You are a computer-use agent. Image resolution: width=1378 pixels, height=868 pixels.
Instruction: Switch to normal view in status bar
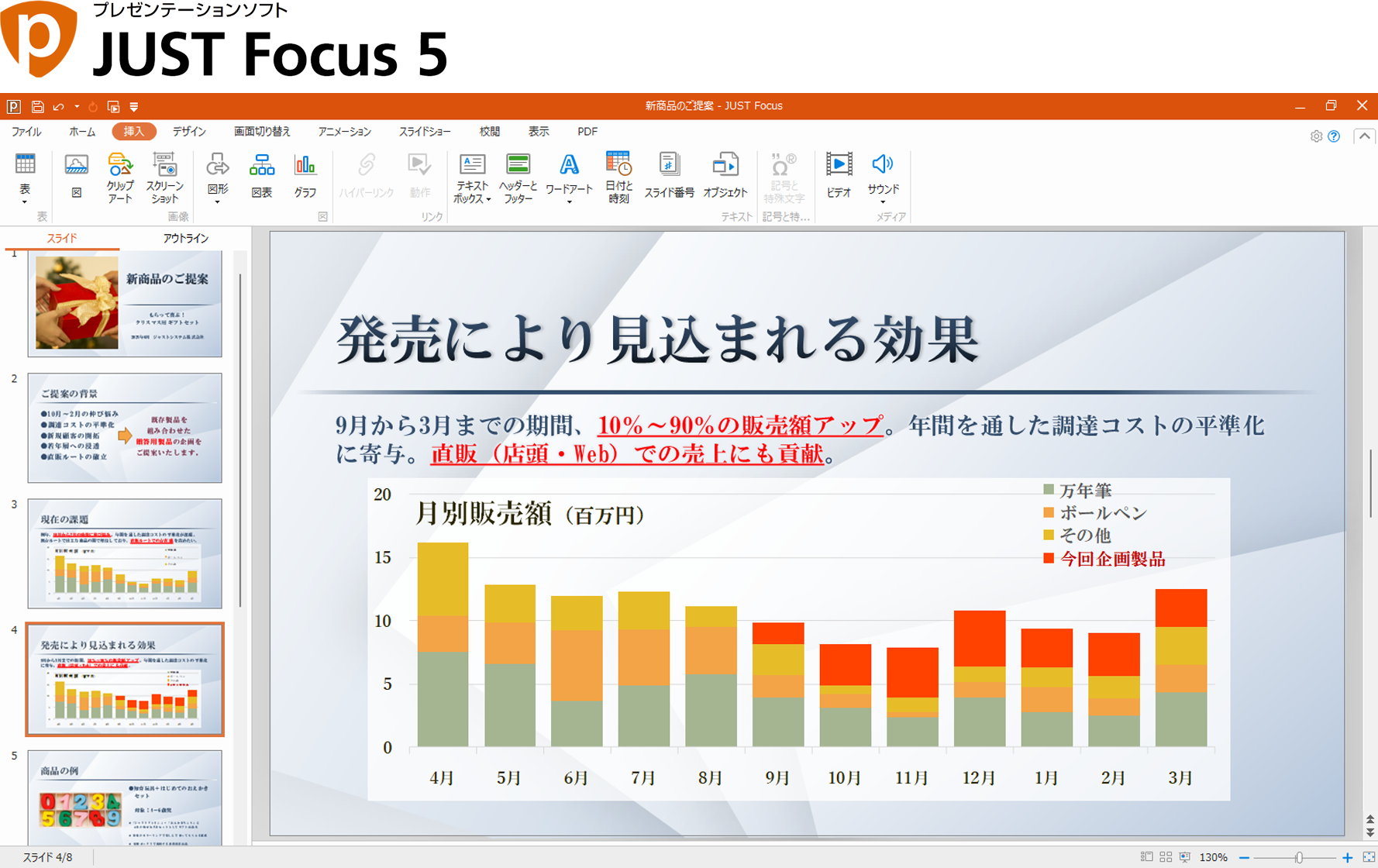point(1146,857)
